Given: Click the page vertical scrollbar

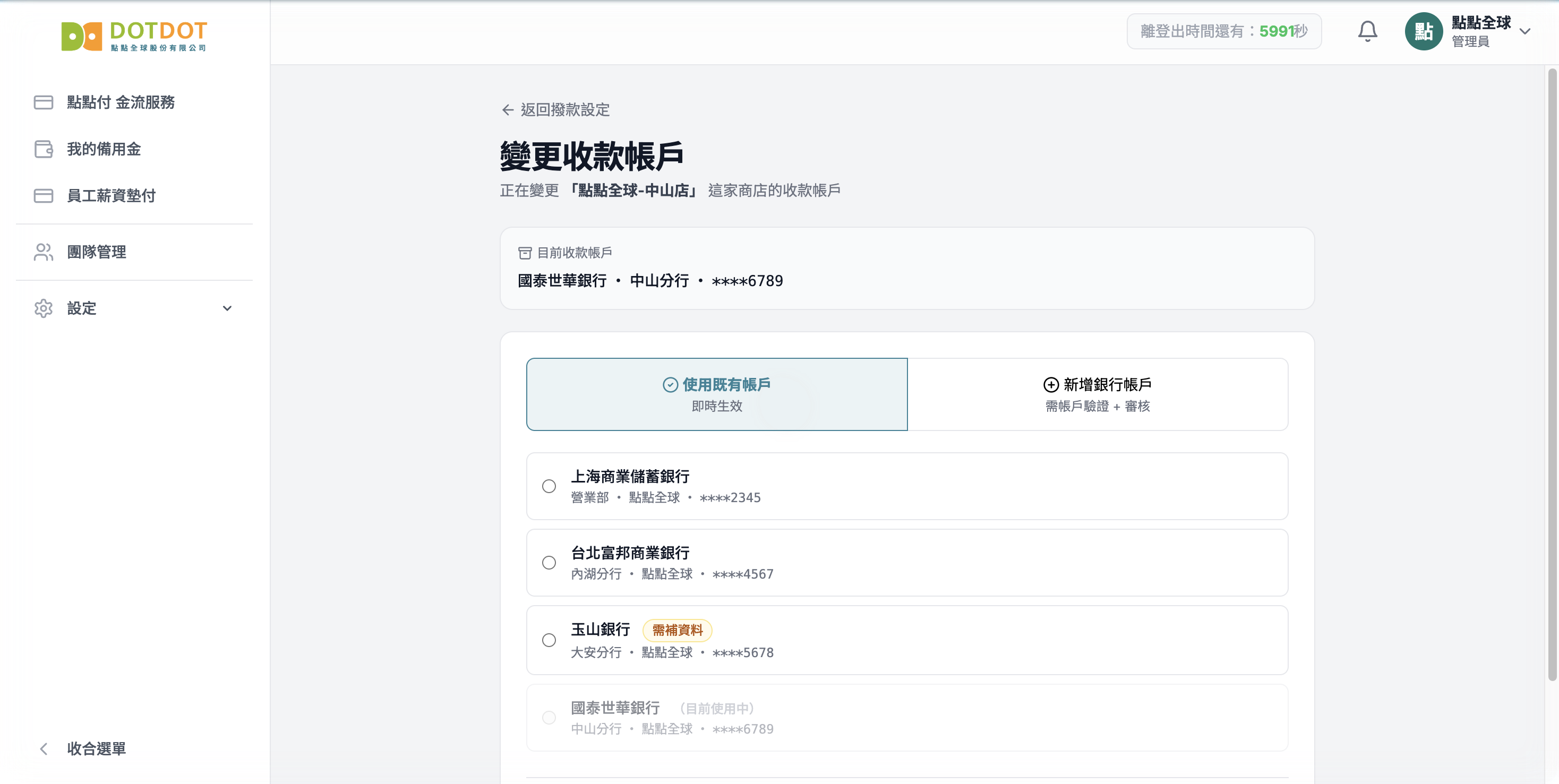Looking at the screenshot, I should click(x=1552, y=375).
